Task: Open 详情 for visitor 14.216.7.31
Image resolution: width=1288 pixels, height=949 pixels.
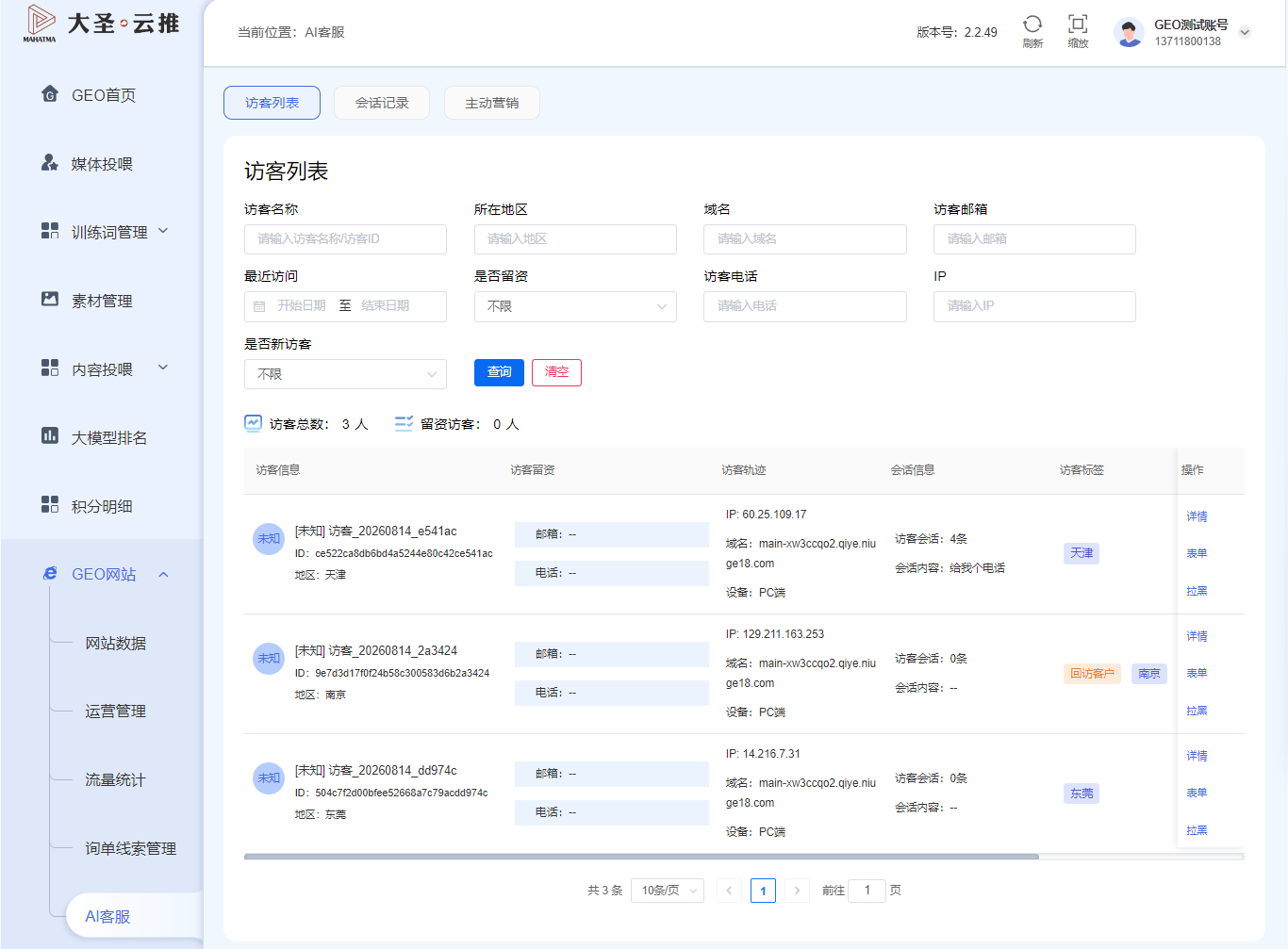Action: (x=1197, y=756)
